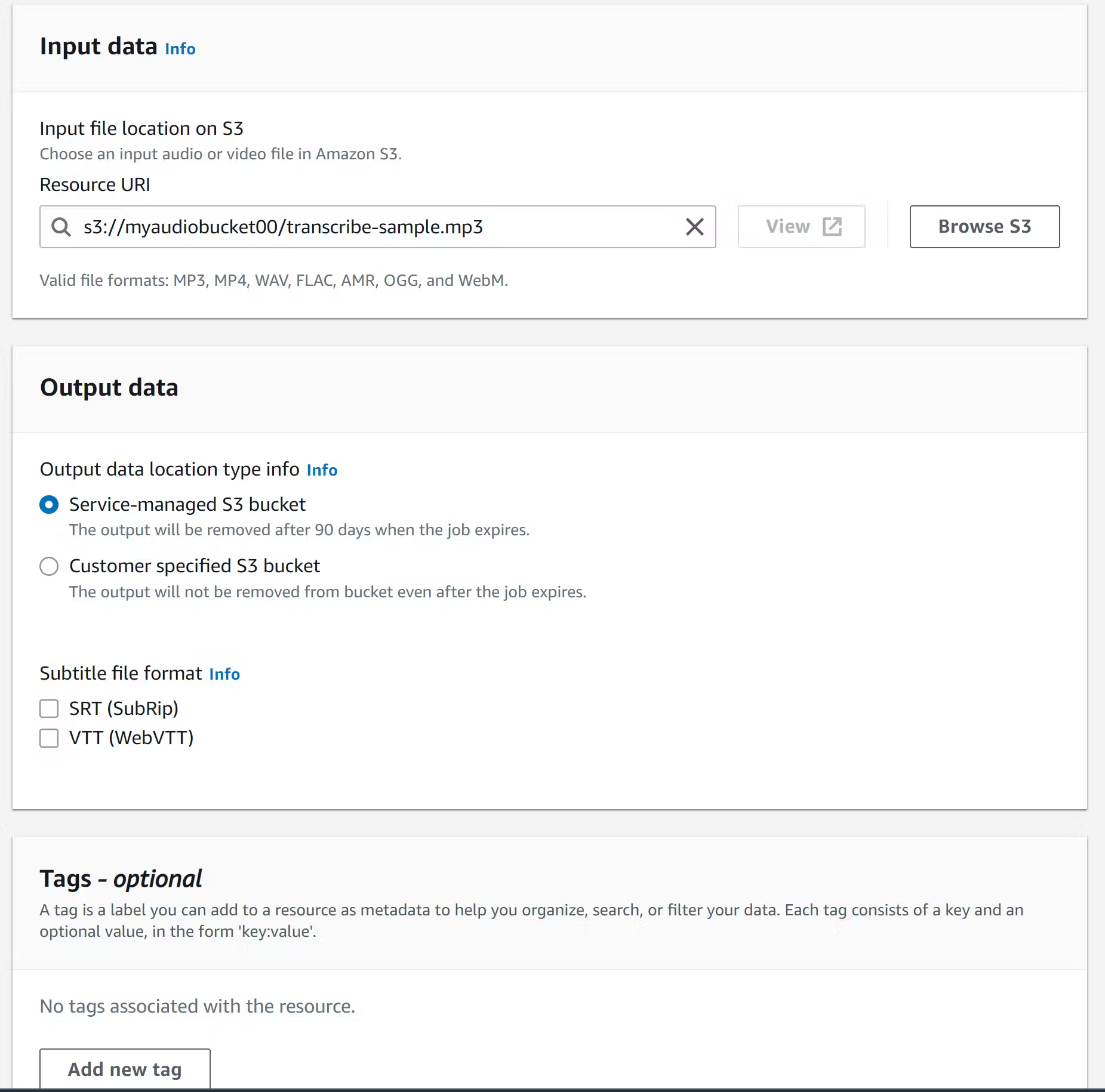Select Customer specified S3 bucket option

pos(49,566)
